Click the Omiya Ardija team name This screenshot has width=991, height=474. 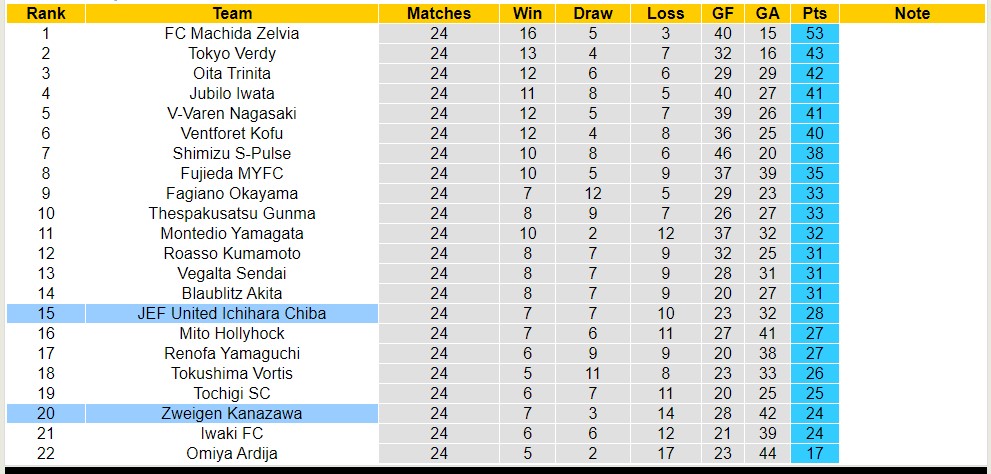coord(232,453)
